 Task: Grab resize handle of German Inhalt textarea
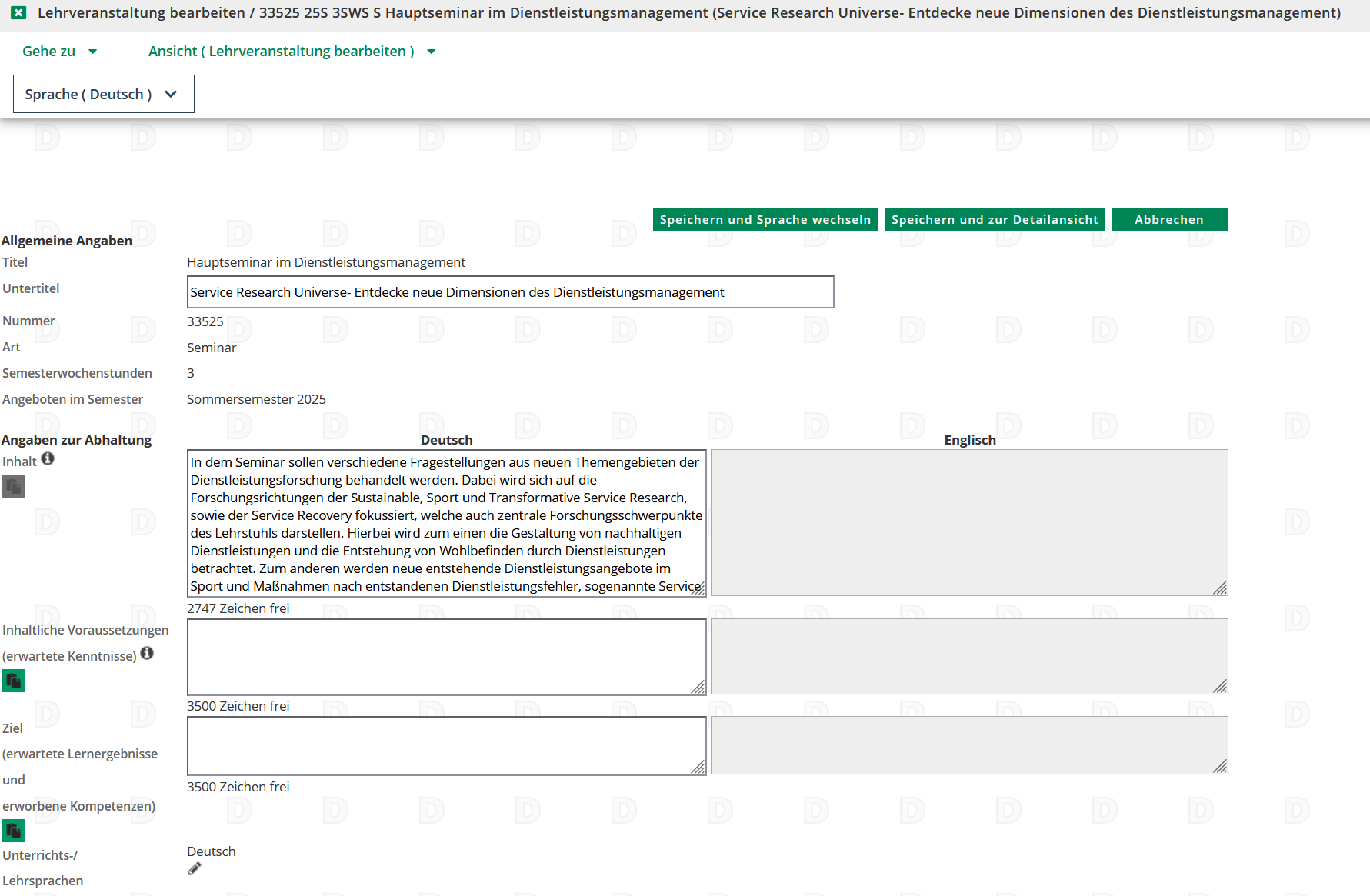(698, 588)
